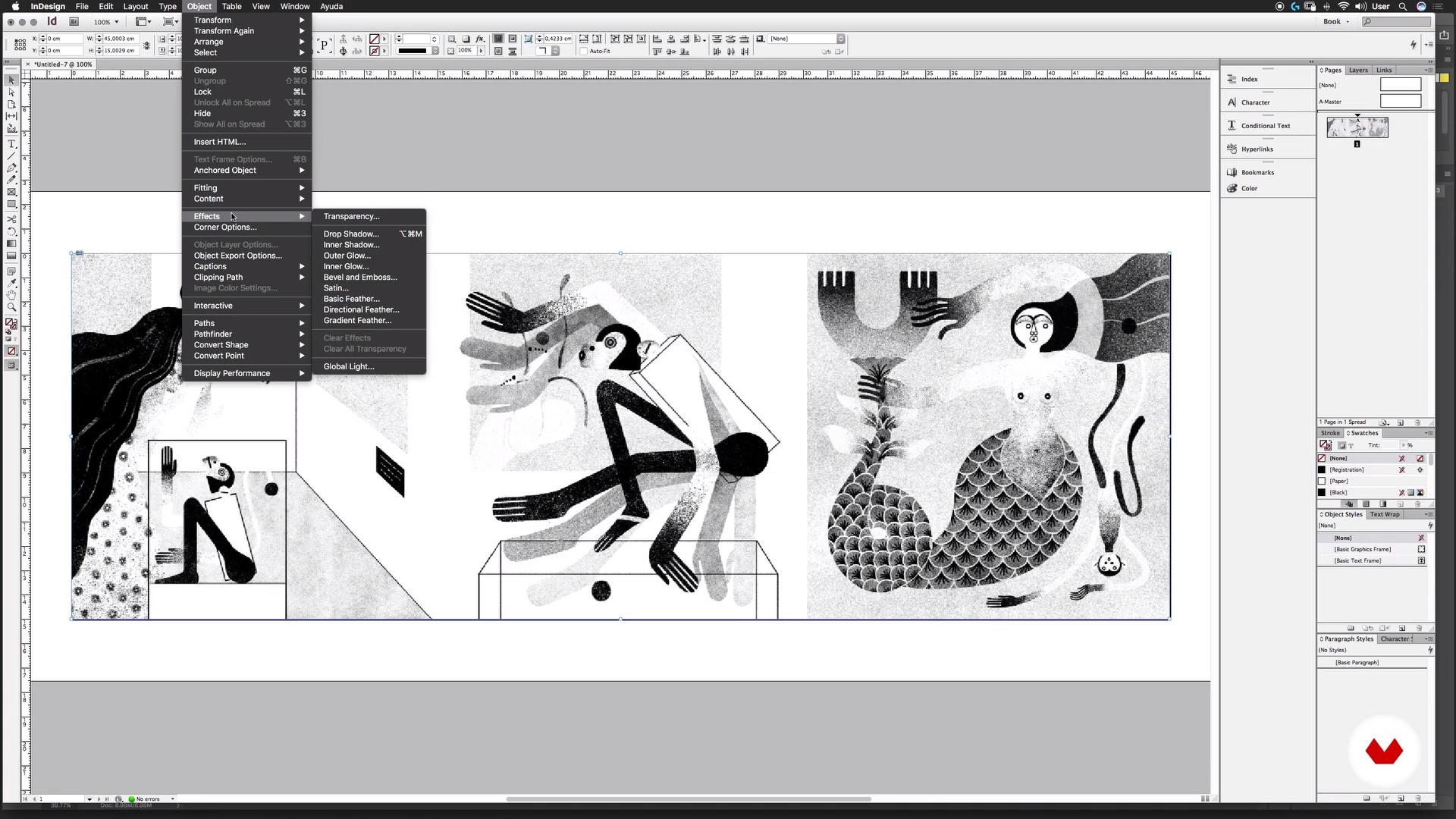Open the Bookmarks panel

click(1257, 173)
